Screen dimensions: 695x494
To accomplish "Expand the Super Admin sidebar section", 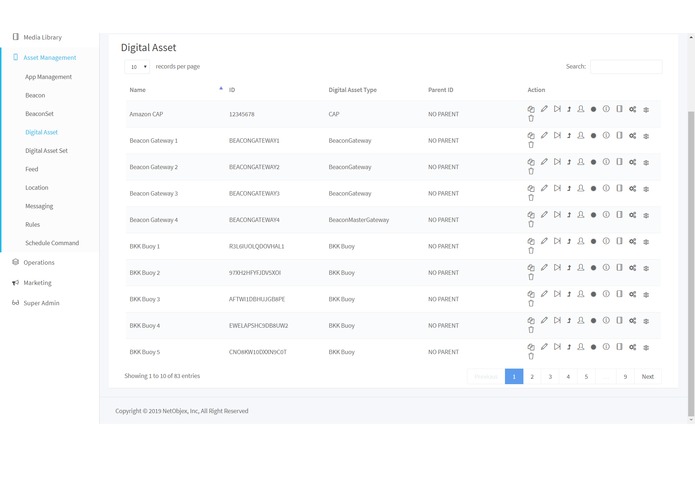I will point(41,303).
